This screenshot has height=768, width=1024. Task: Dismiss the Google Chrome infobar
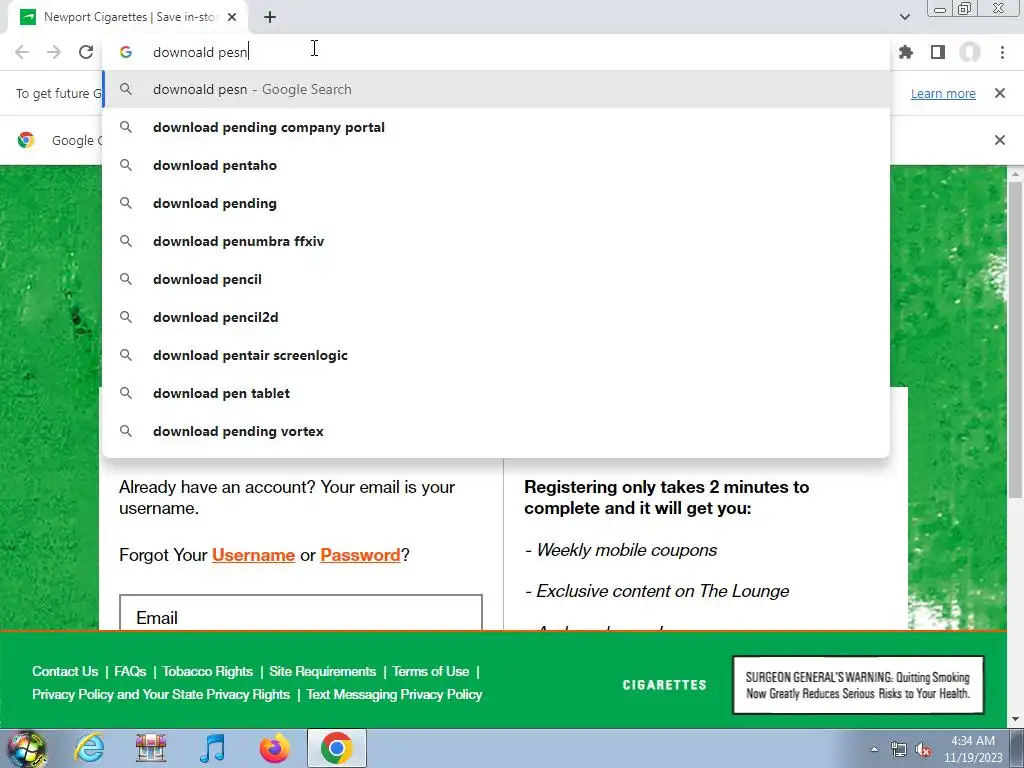click(999, 140)
